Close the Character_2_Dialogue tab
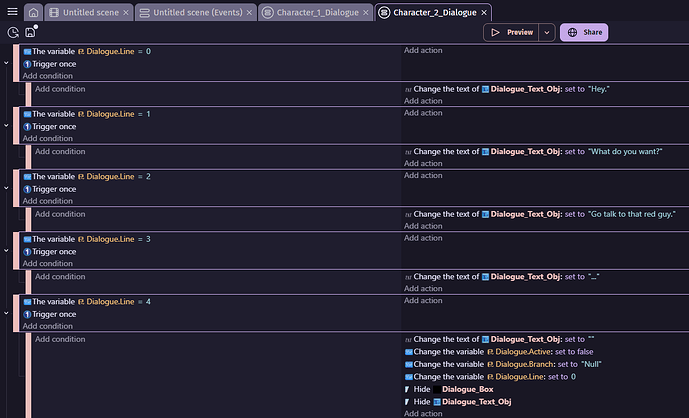This screenshot has width=689, height=418. [x=484, y=12]
